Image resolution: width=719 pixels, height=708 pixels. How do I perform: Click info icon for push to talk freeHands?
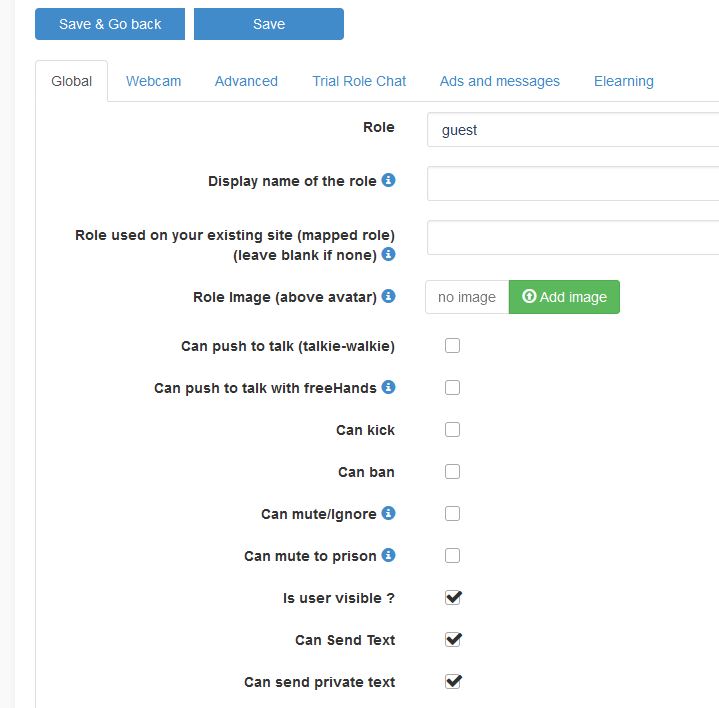point(389,387)
